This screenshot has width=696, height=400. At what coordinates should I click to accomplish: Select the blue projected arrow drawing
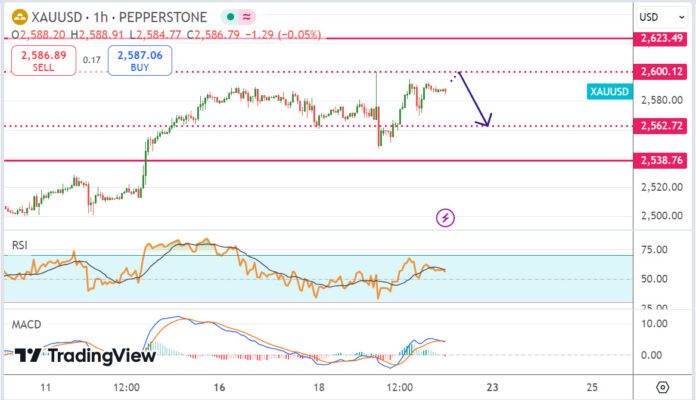coord(476,101)
